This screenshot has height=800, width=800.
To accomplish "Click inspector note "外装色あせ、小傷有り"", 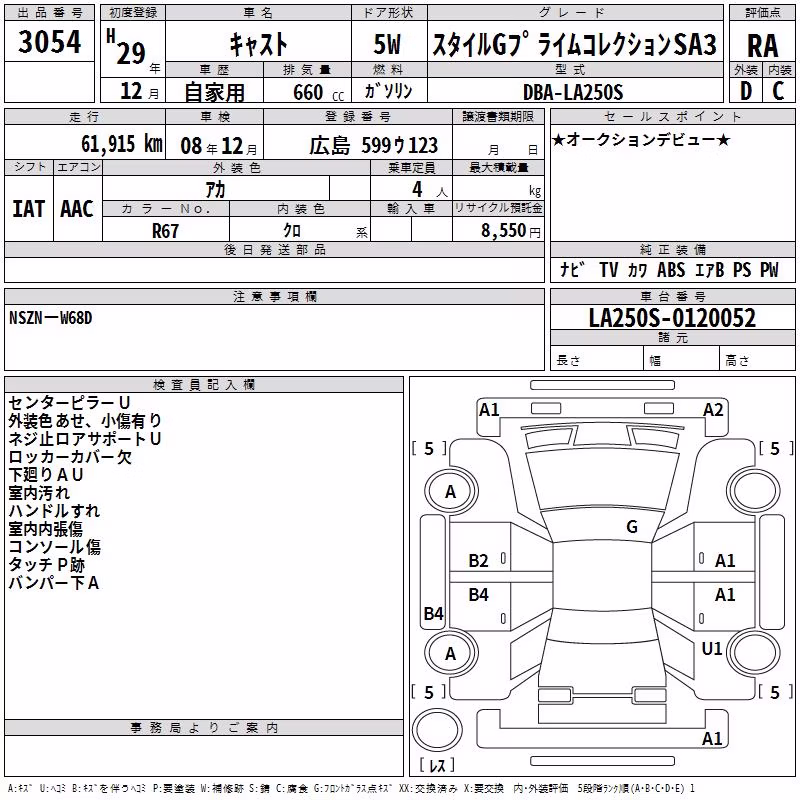I will 85,420.
